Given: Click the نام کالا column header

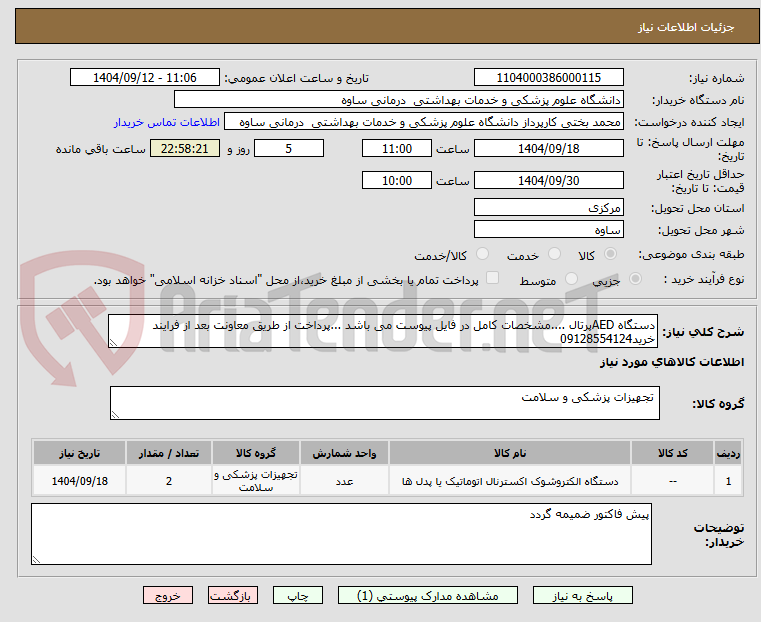Looking at the screenshot, I should coord(510,453).
